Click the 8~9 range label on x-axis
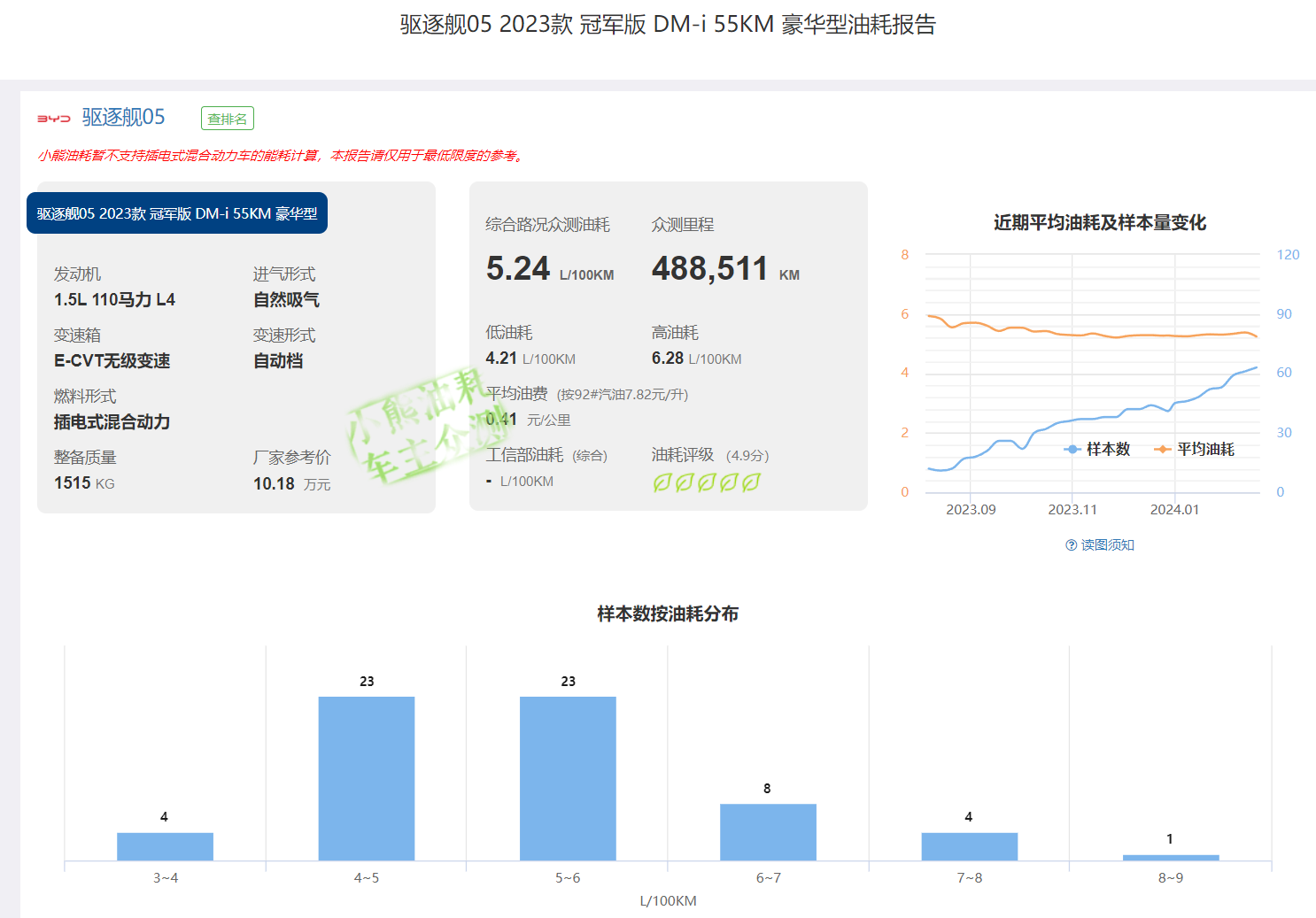 1171,878
